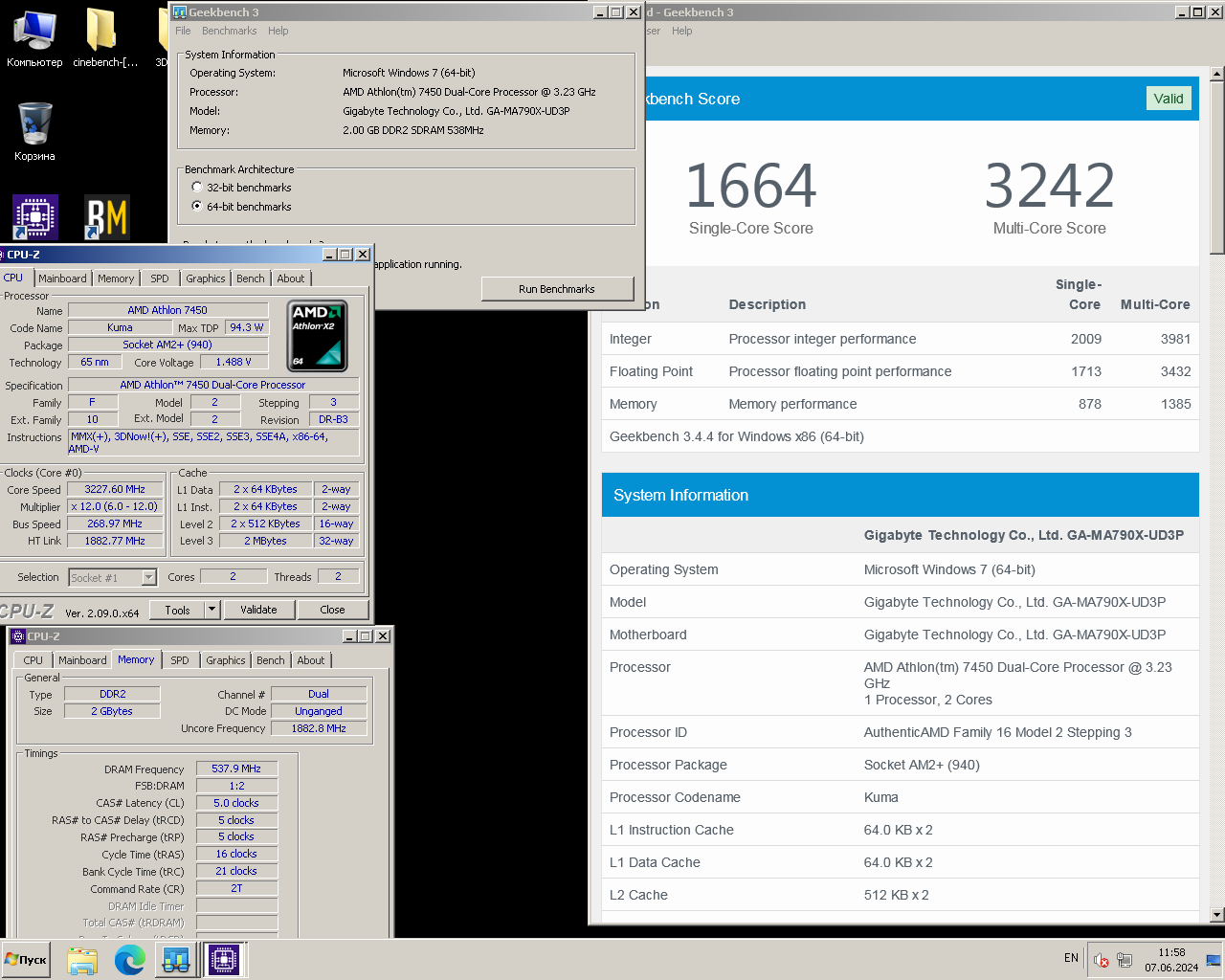The image size is (1225, 980).
Task: Open Graphics tab in lower CPU-Z window
Action: pos(226,660)
